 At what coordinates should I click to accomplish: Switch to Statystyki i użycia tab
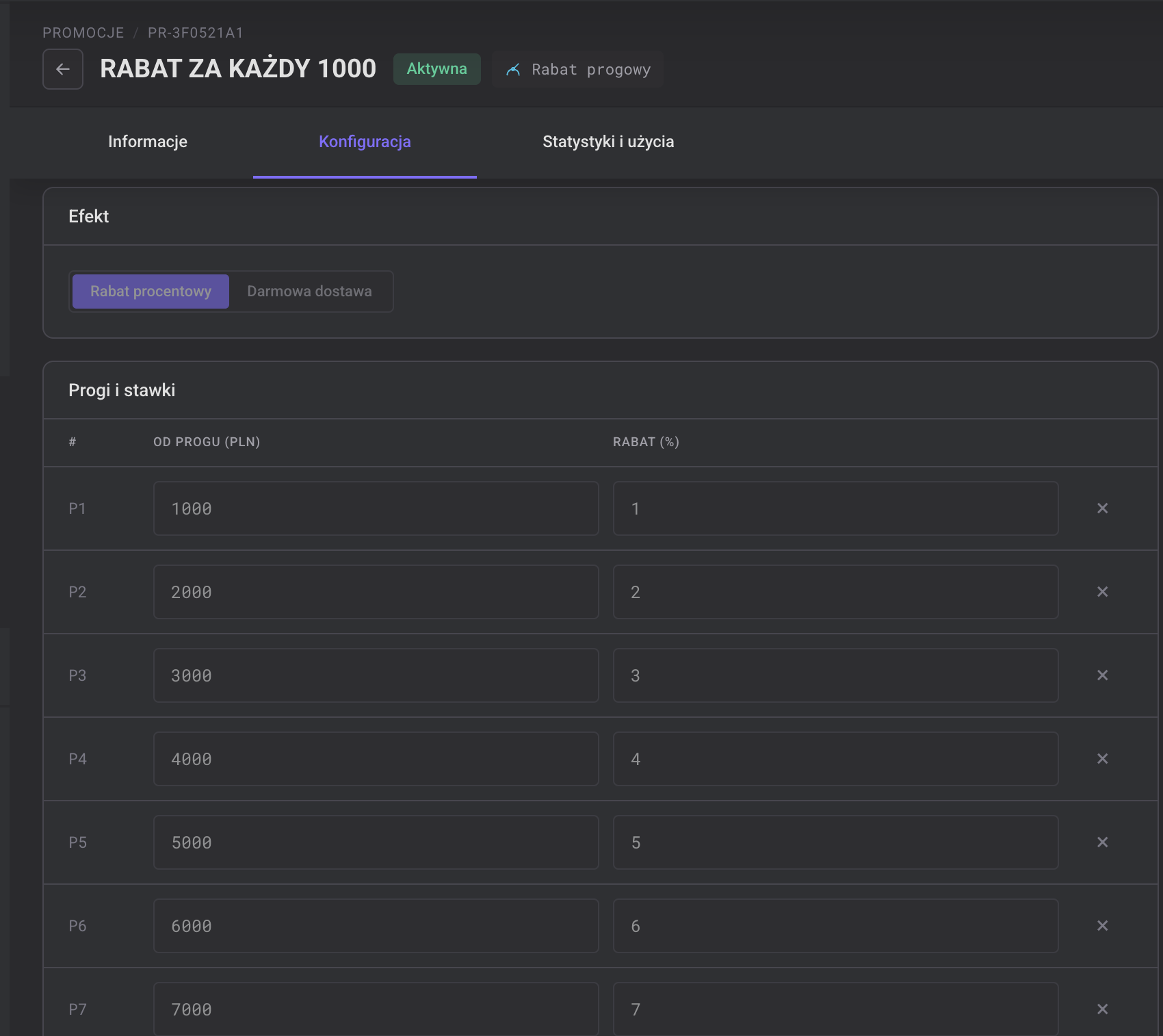click(x=608, y=142)
